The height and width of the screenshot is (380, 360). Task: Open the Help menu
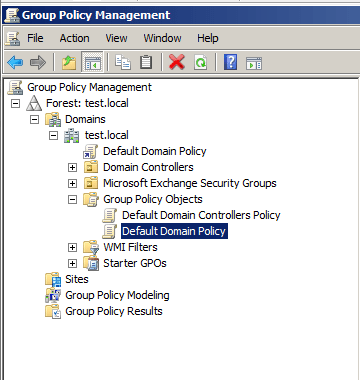(x=208, y=38)
